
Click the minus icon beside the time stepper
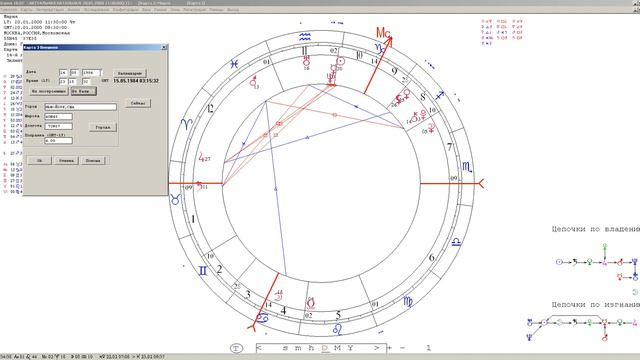click(x=403, y=348)
